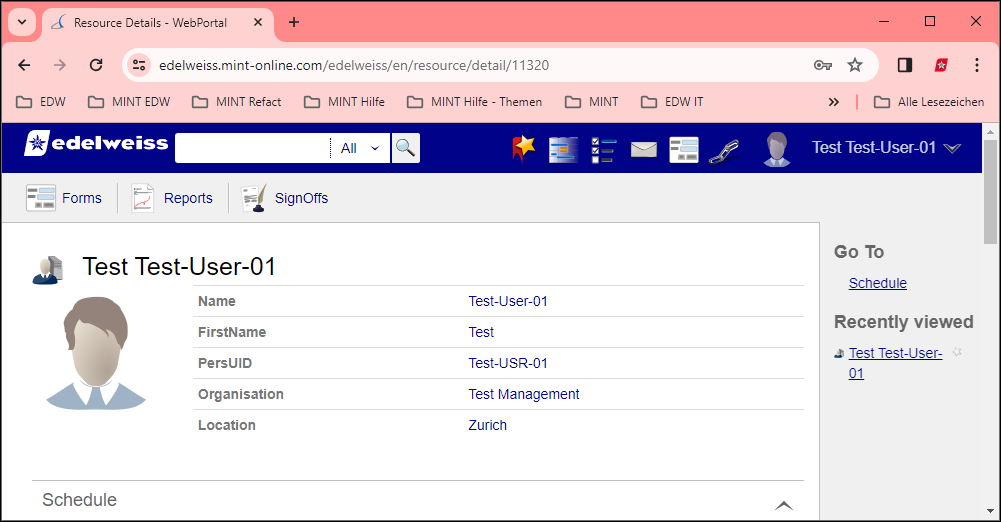
Task: Open the Forms menu item
Action: 64,198
